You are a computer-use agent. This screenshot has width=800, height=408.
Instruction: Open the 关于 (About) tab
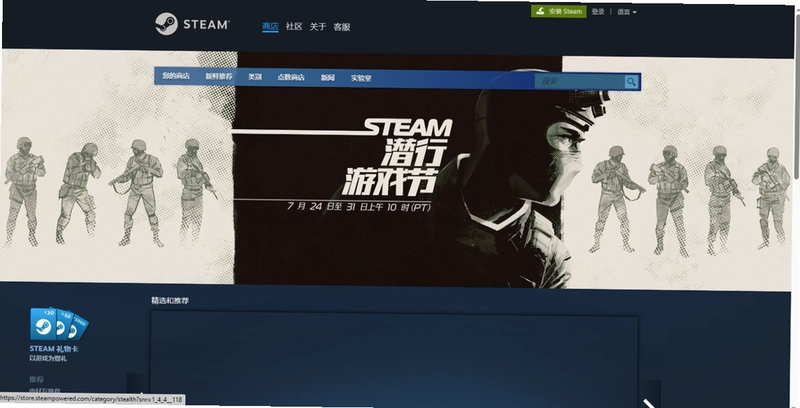point(317,27)
